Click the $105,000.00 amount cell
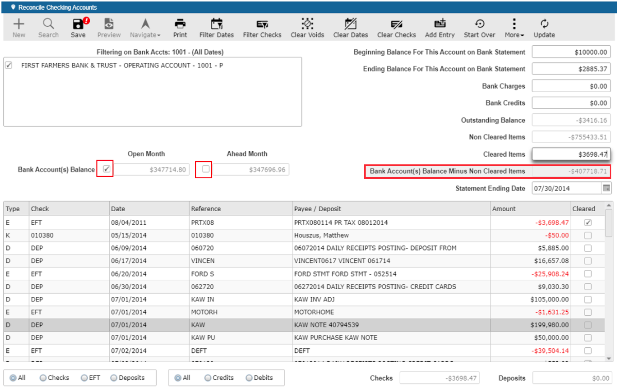The height and width of the screenshot is (391, 617). click(530, 299)
